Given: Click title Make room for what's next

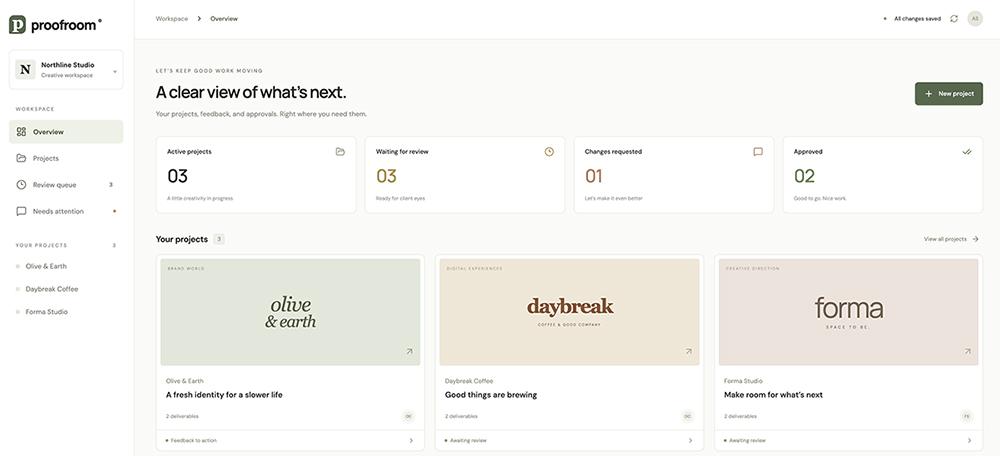Looking at the screenshot, I should [773, 395].
